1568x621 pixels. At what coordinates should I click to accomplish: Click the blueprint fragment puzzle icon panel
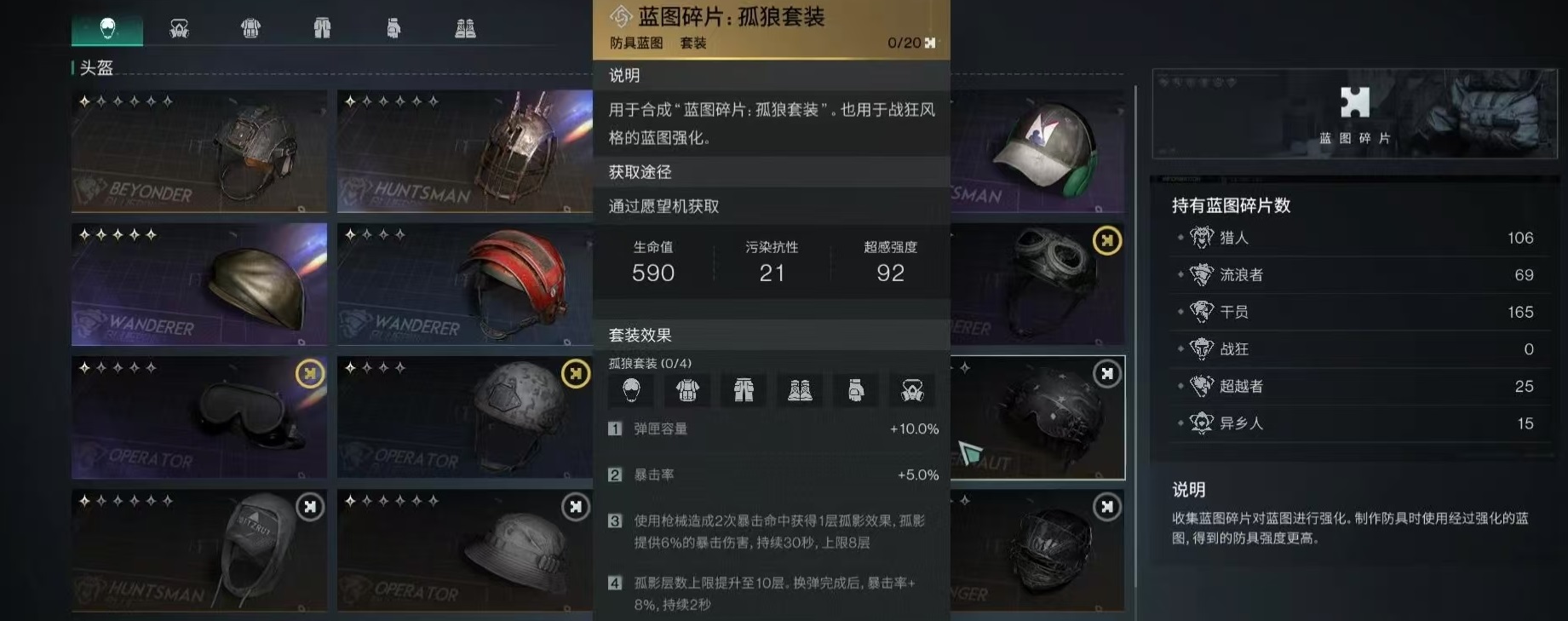click(1355, 114)
